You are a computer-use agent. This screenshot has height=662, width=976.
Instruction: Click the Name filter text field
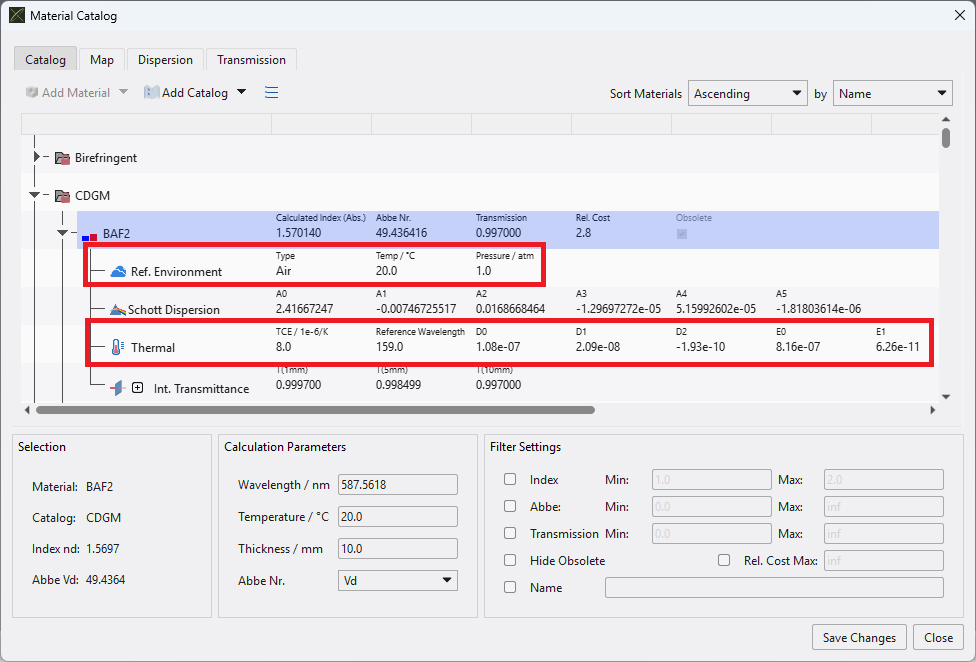tap(774, 587)
